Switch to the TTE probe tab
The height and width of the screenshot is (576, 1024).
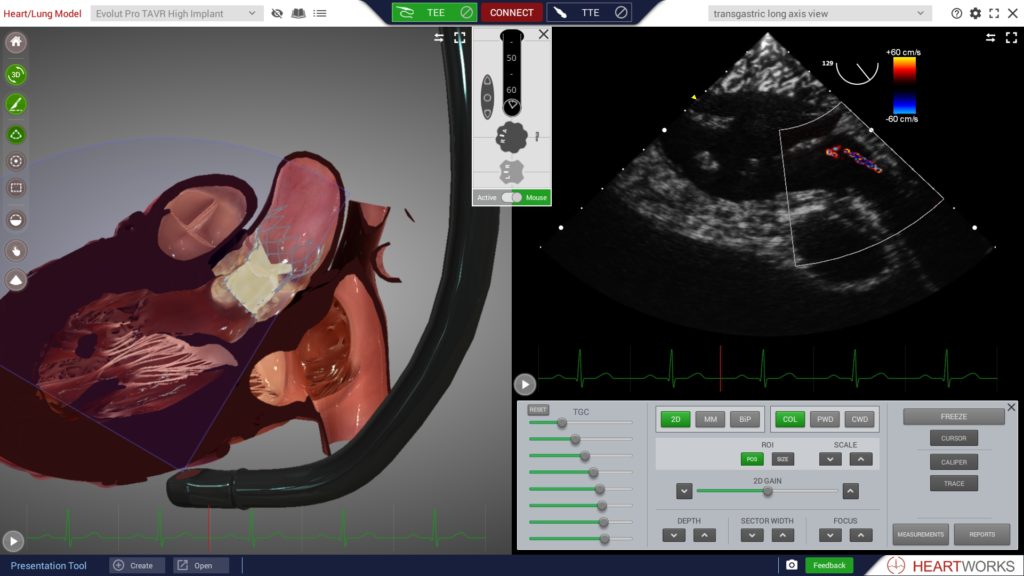click(590, 12)
